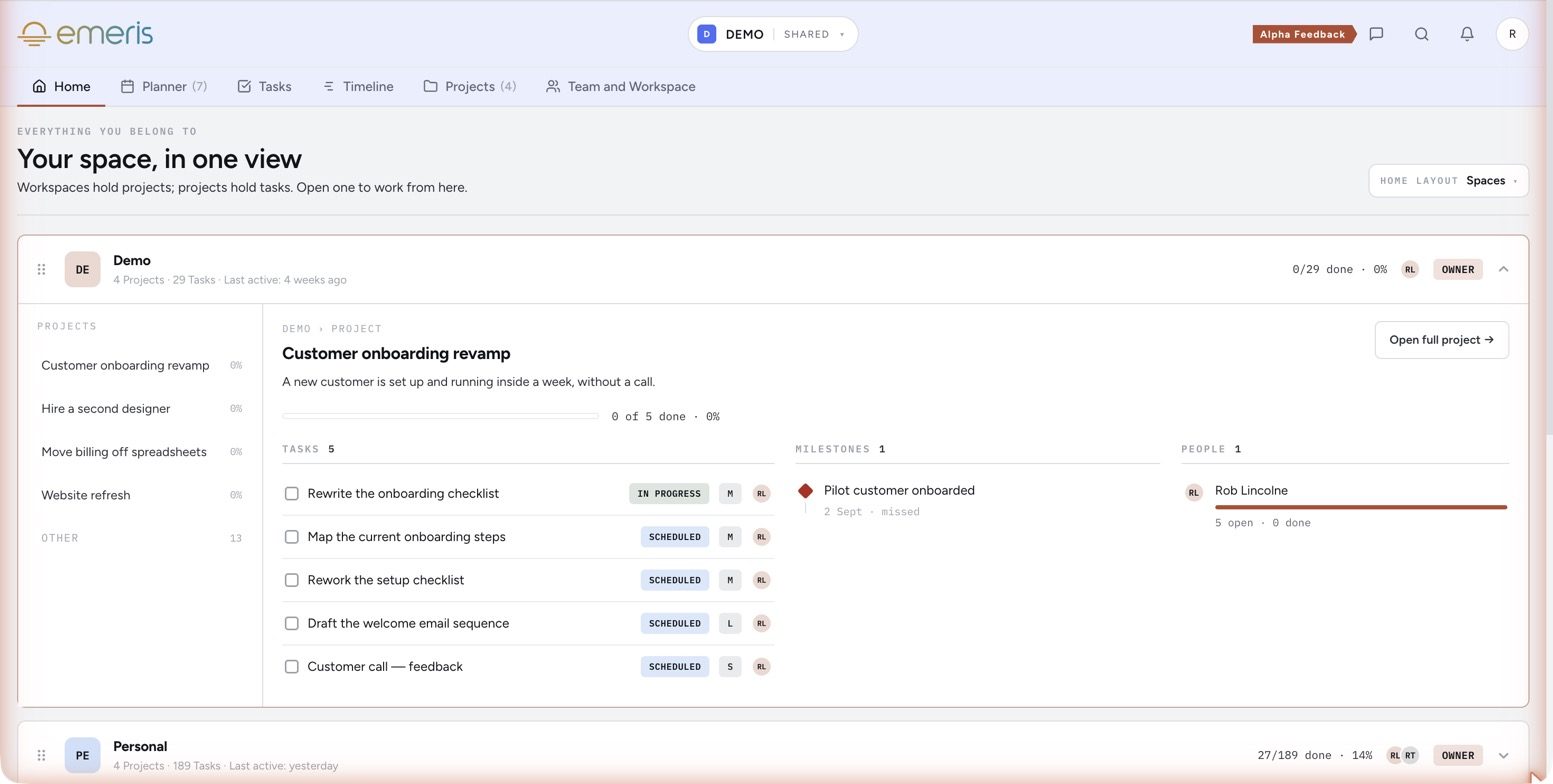Image resolution: width=1553 pixels, height=784 pixels.
Task: Click RT avatar in Personal workspace header
Action: [1410, 755]
